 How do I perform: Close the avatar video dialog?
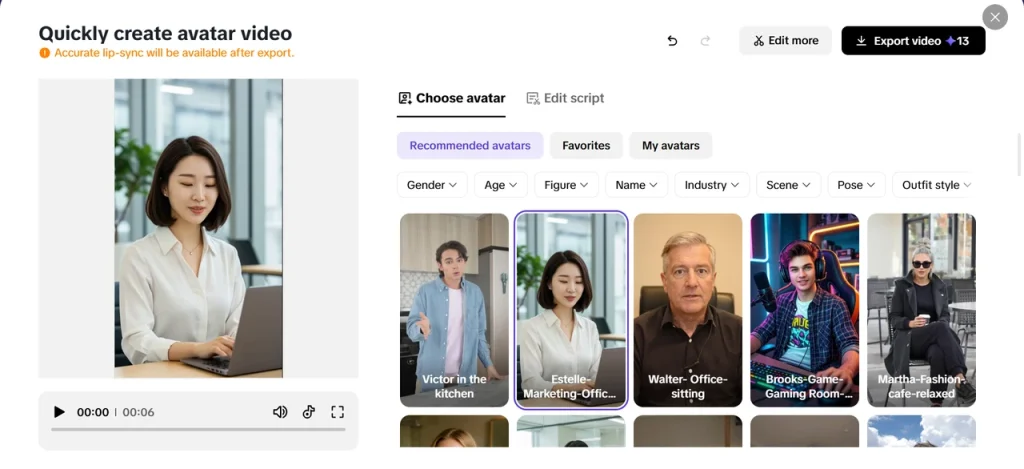coord(994,17)
